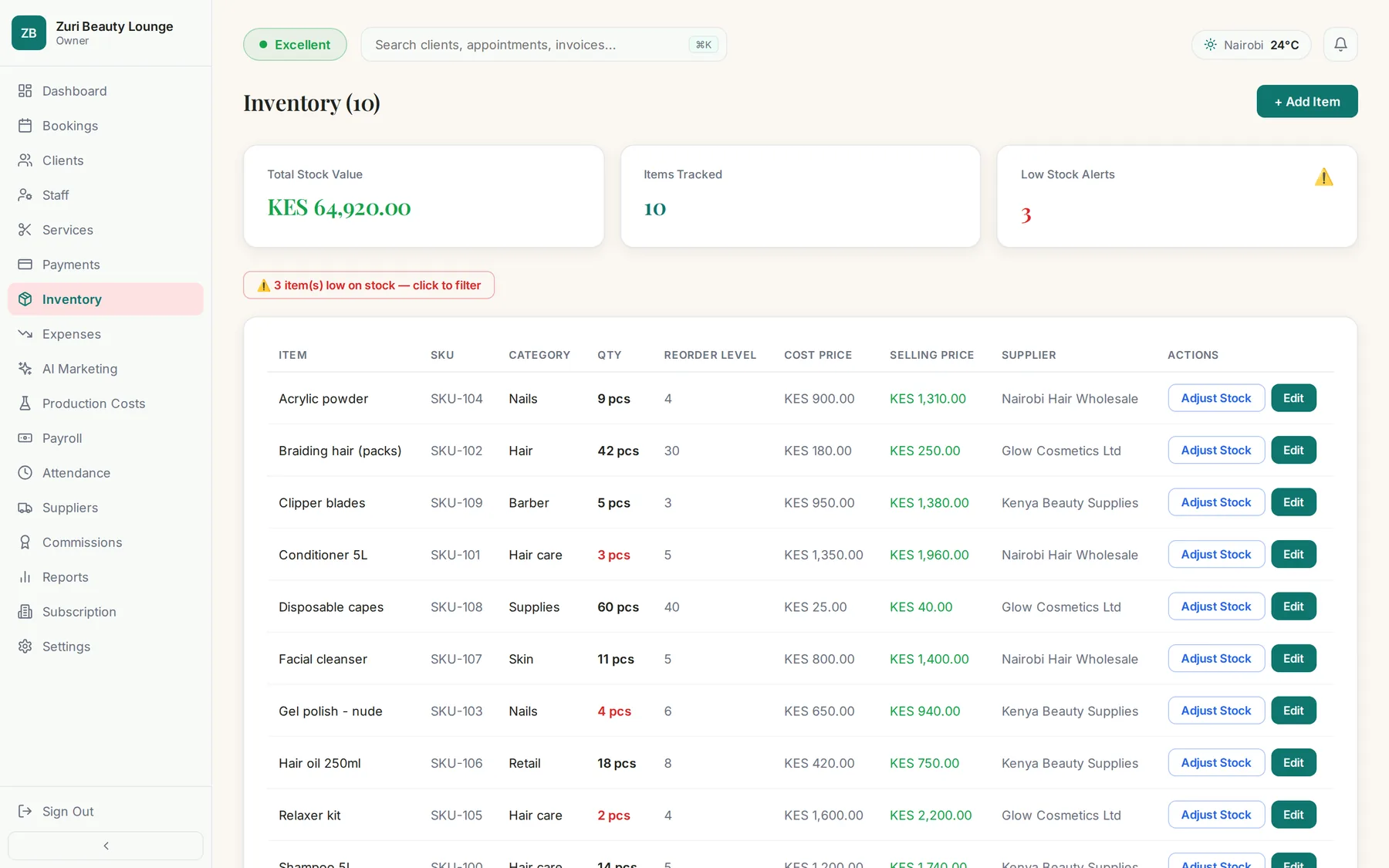1389x868 pixels.
Task: Adjust stock for Conditioner 5L
Action: [1215, 555]
